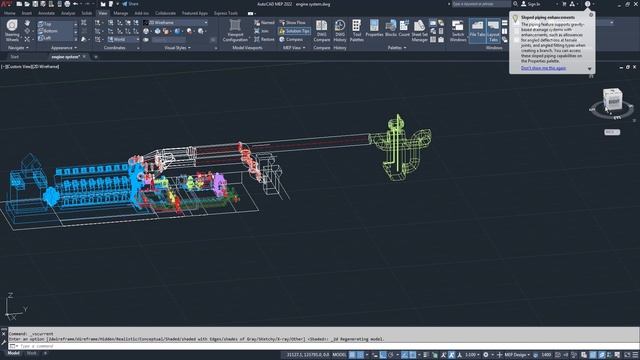Open the World coordinate system dropdown
This screenshot has height=360, width=640.
tap(123, 39)
